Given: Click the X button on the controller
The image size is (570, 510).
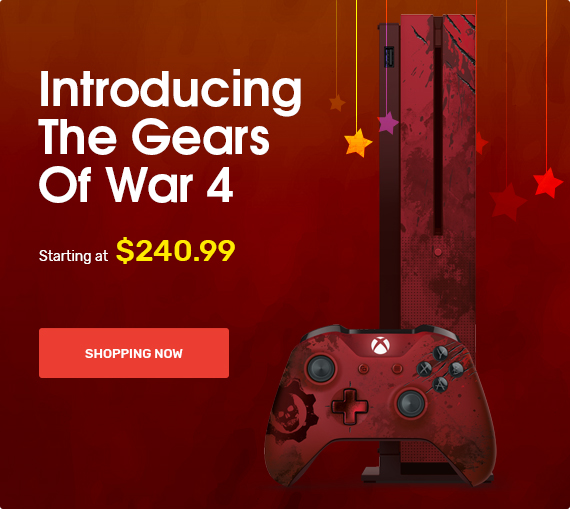Looking at the screenshot, I should point(424,369).
